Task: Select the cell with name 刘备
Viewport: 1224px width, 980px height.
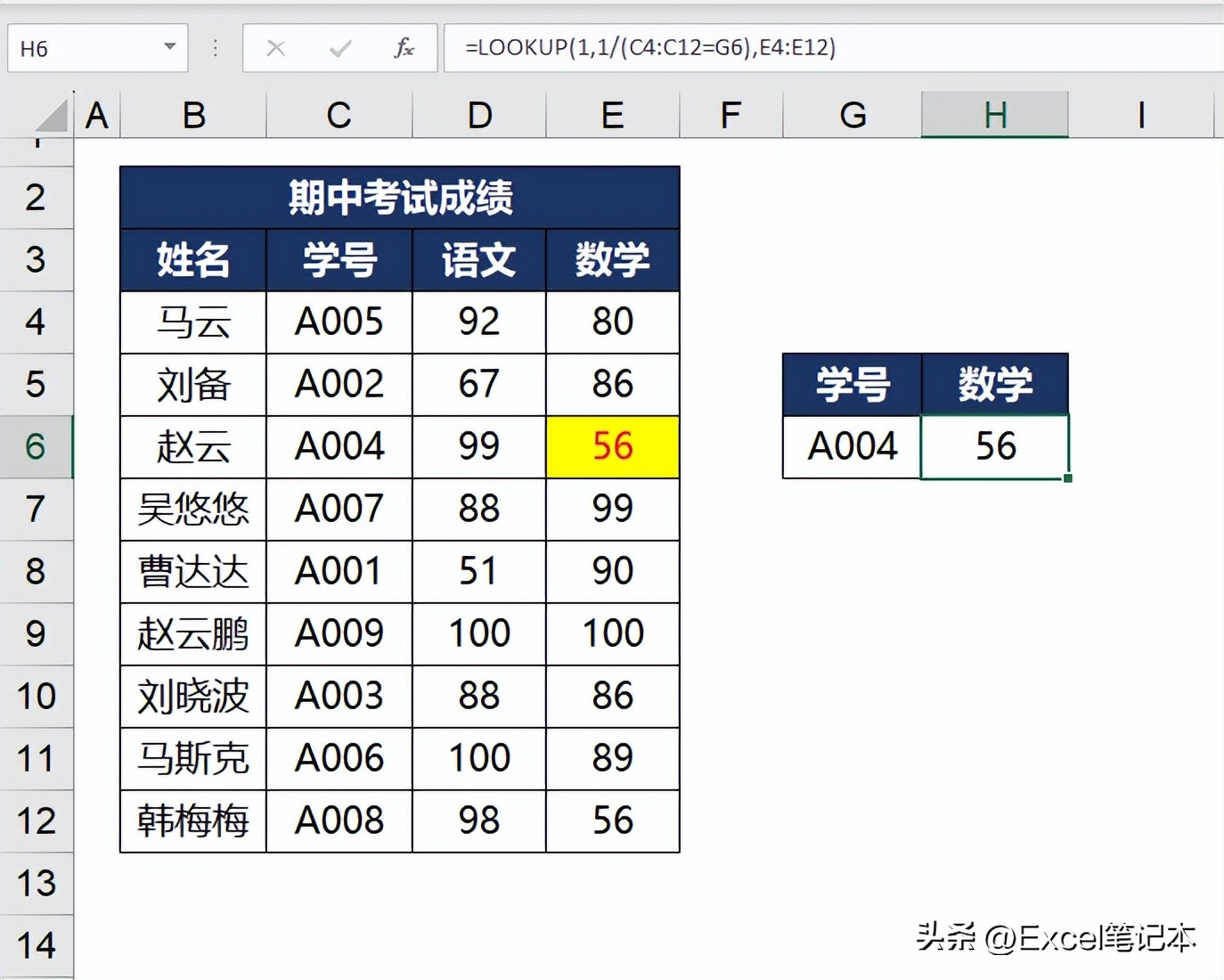Action: tap(193, 385)
